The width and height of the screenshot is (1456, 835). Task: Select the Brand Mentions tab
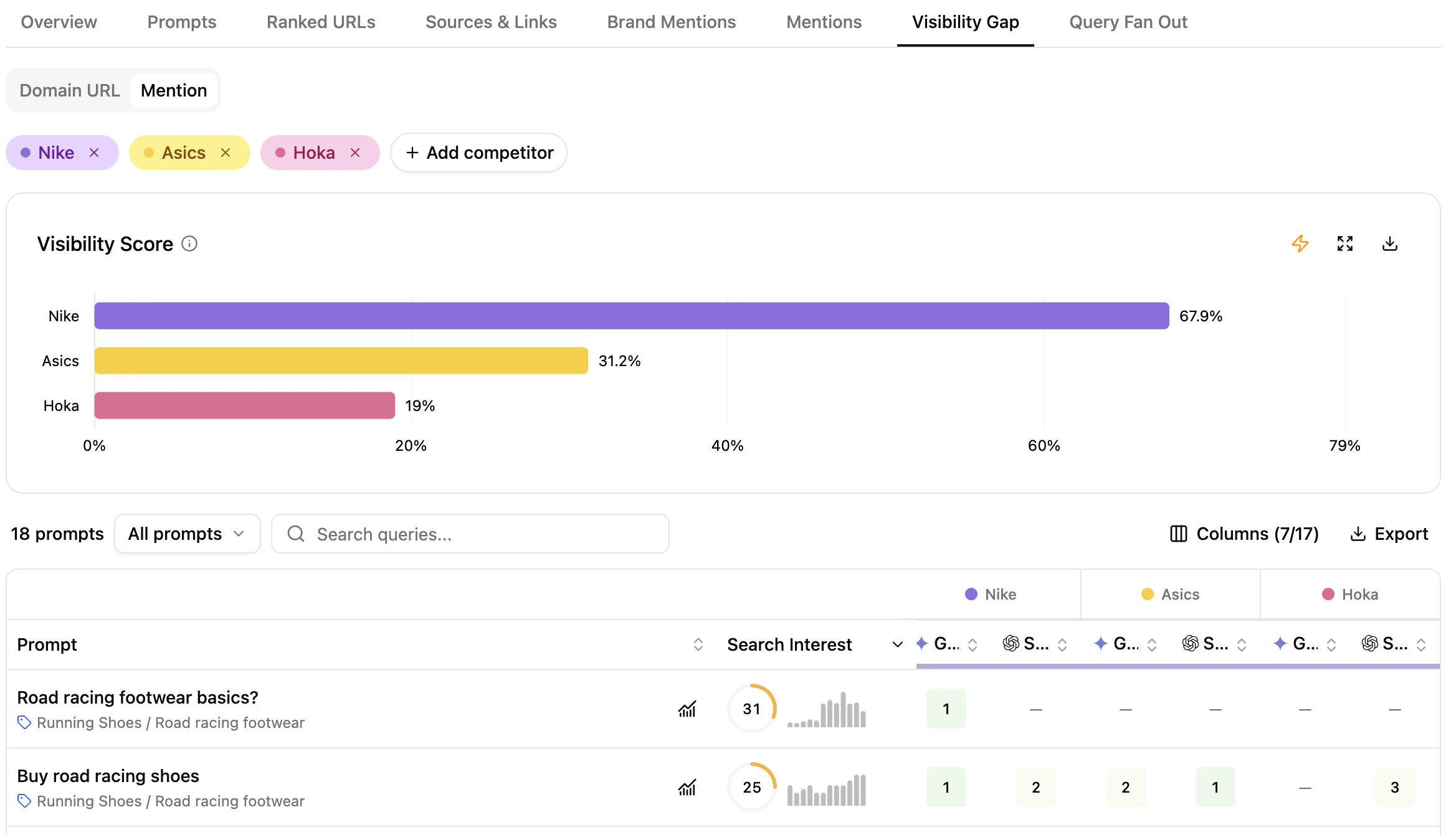pos(672,22)
